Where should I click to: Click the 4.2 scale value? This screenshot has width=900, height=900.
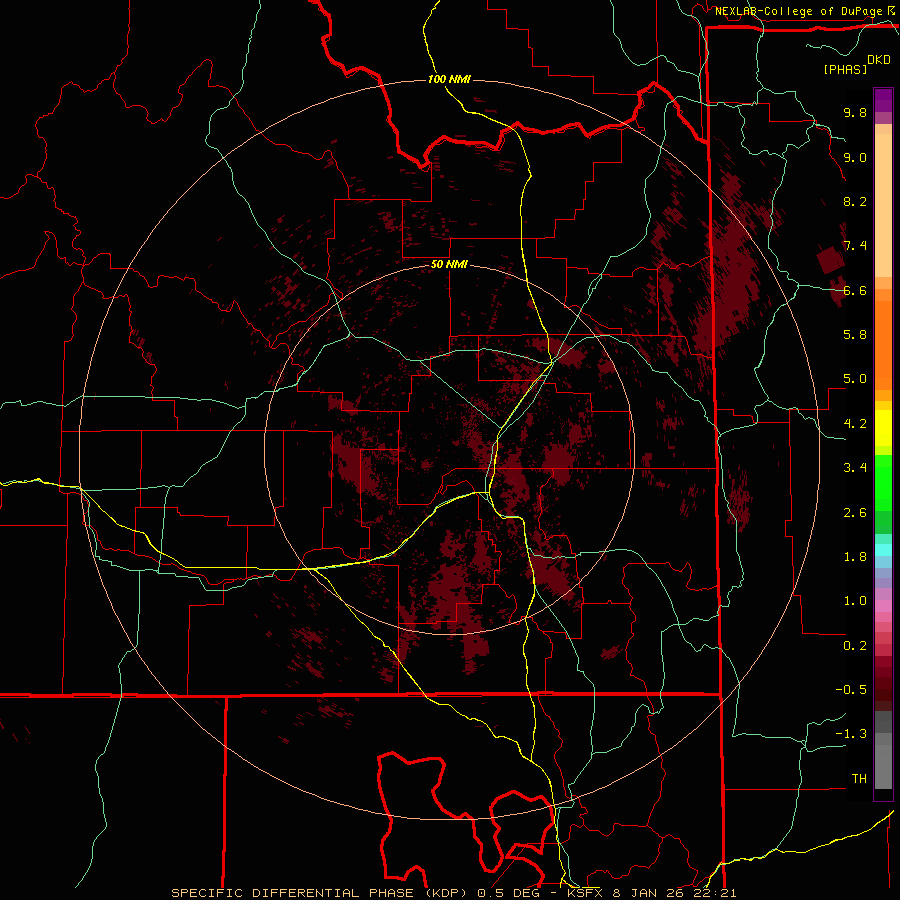[855, 424]
